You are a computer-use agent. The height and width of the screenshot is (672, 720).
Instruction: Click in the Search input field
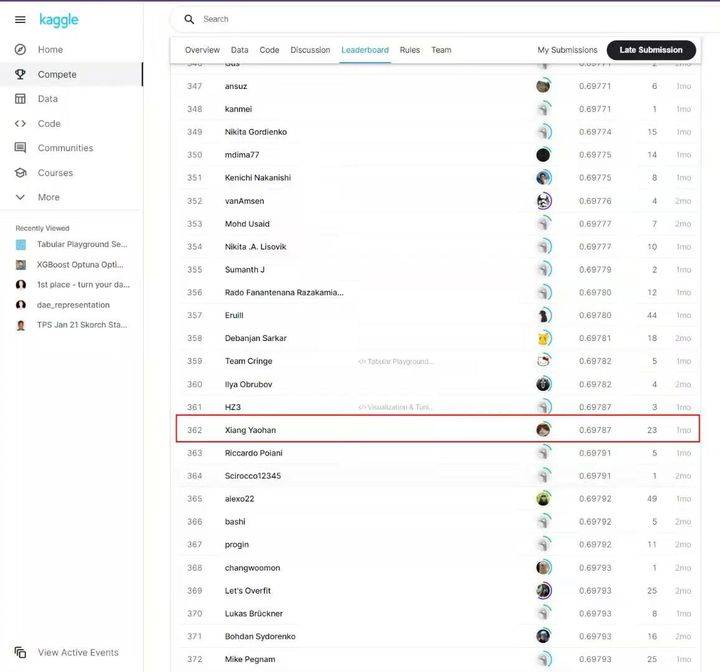[400, 19]
